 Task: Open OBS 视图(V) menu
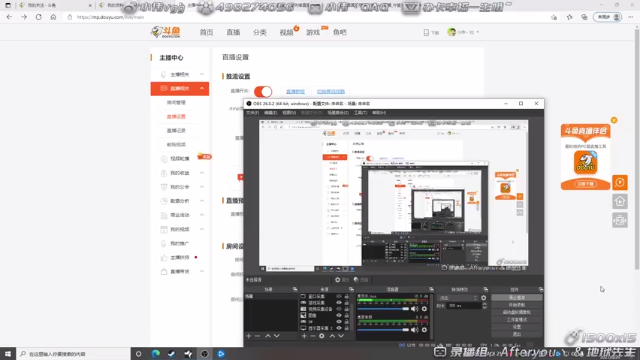[289, 113]
